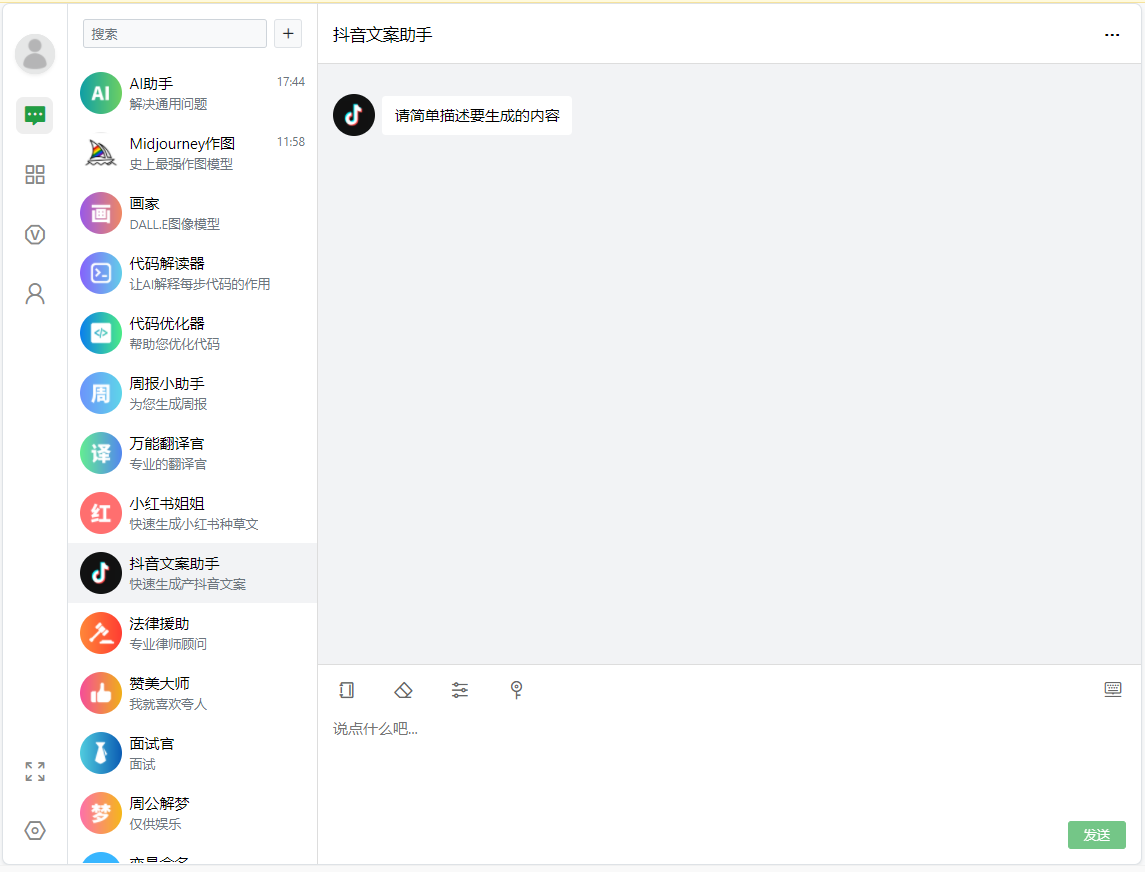Click the 专业律师顾问 subtitle

168,644
